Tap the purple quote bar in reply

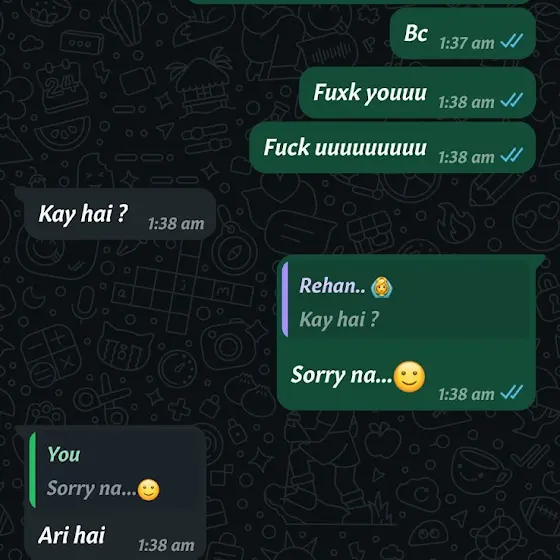point(285,300)
